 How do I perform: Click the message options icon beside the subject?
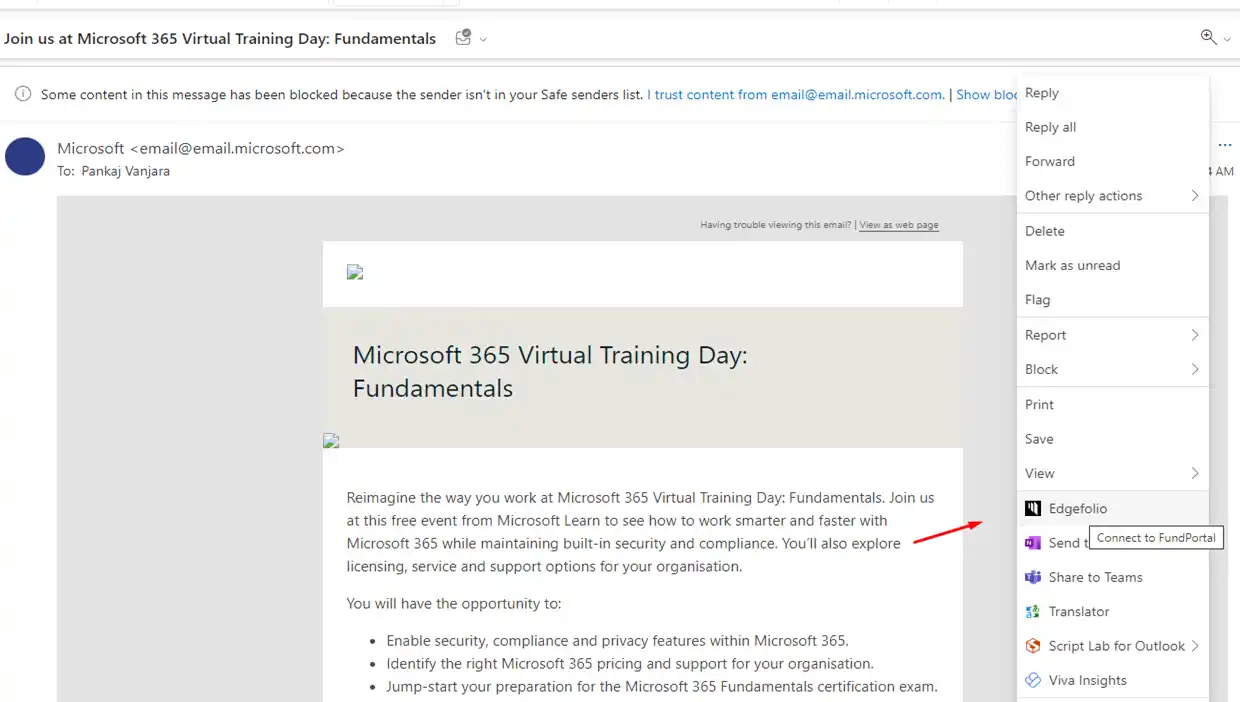point(463,38)
